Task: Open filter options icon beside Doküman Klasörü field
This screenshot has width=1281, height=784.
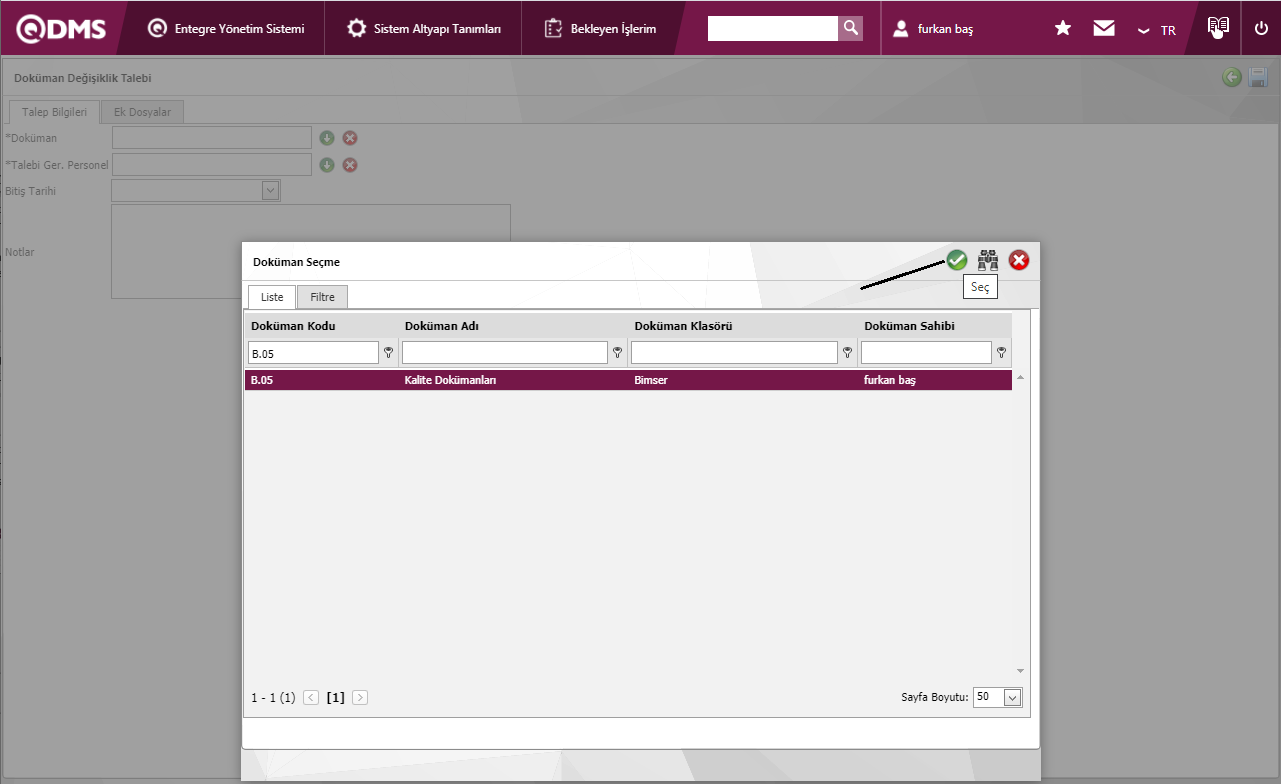Action: pos(847,352)
